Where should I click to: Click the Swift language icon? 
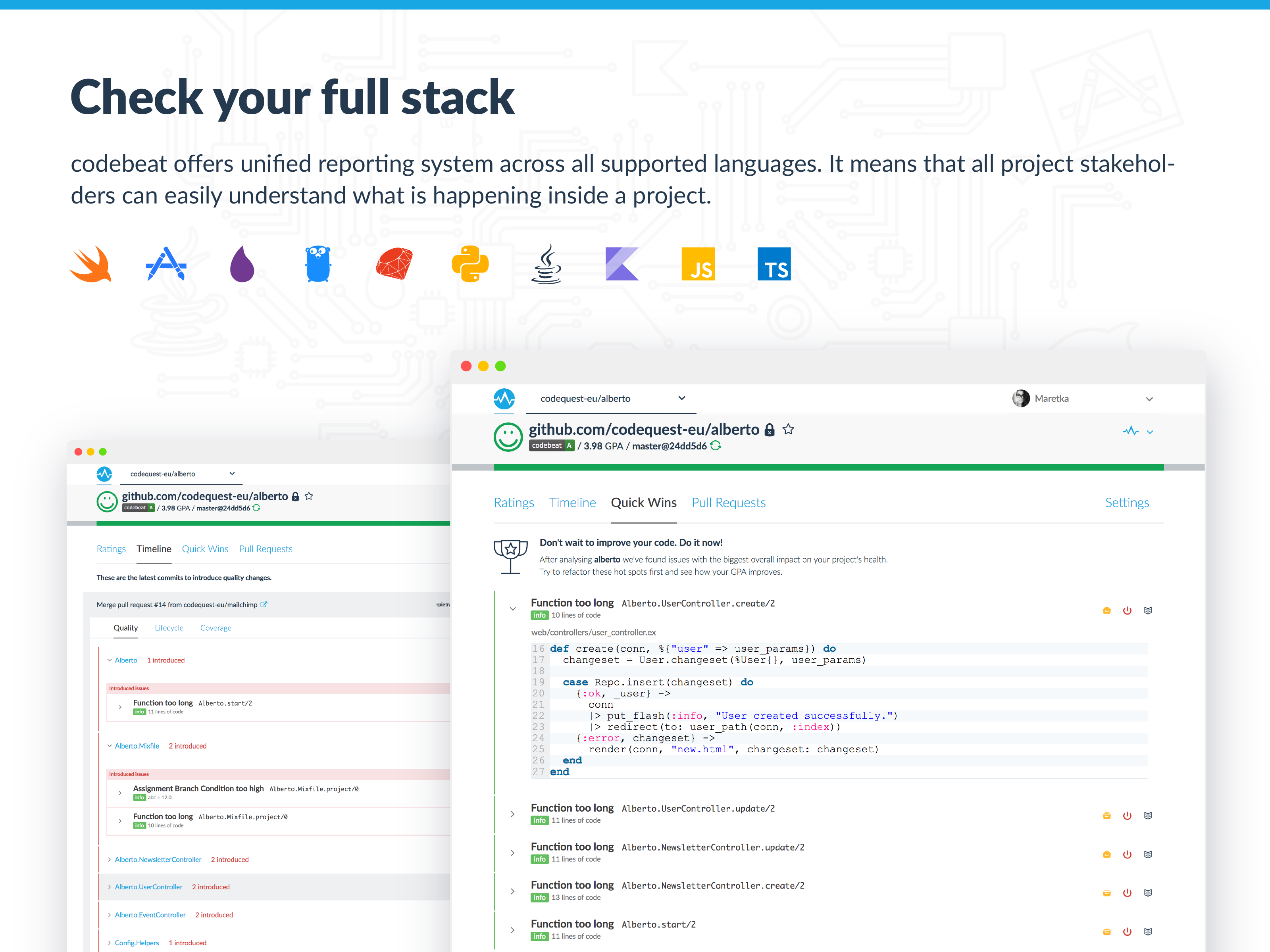pyautogui.click(x=90, y=264)
